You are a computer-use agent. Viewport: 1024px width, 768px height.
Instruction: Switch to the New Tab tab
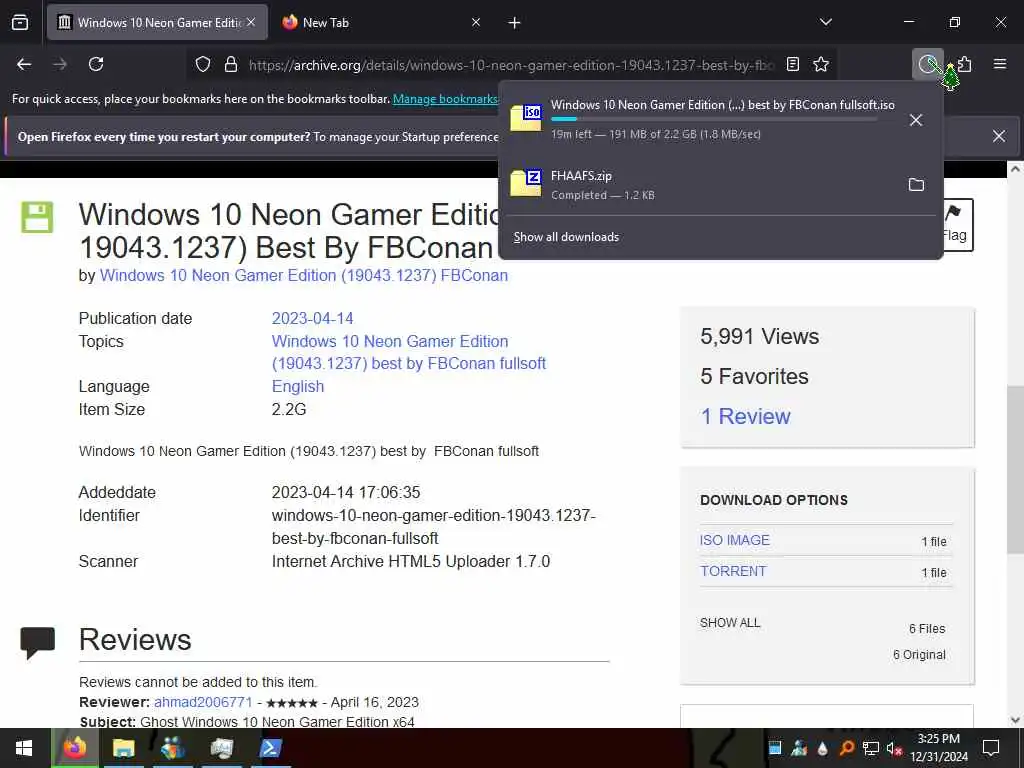click(381, 23)
